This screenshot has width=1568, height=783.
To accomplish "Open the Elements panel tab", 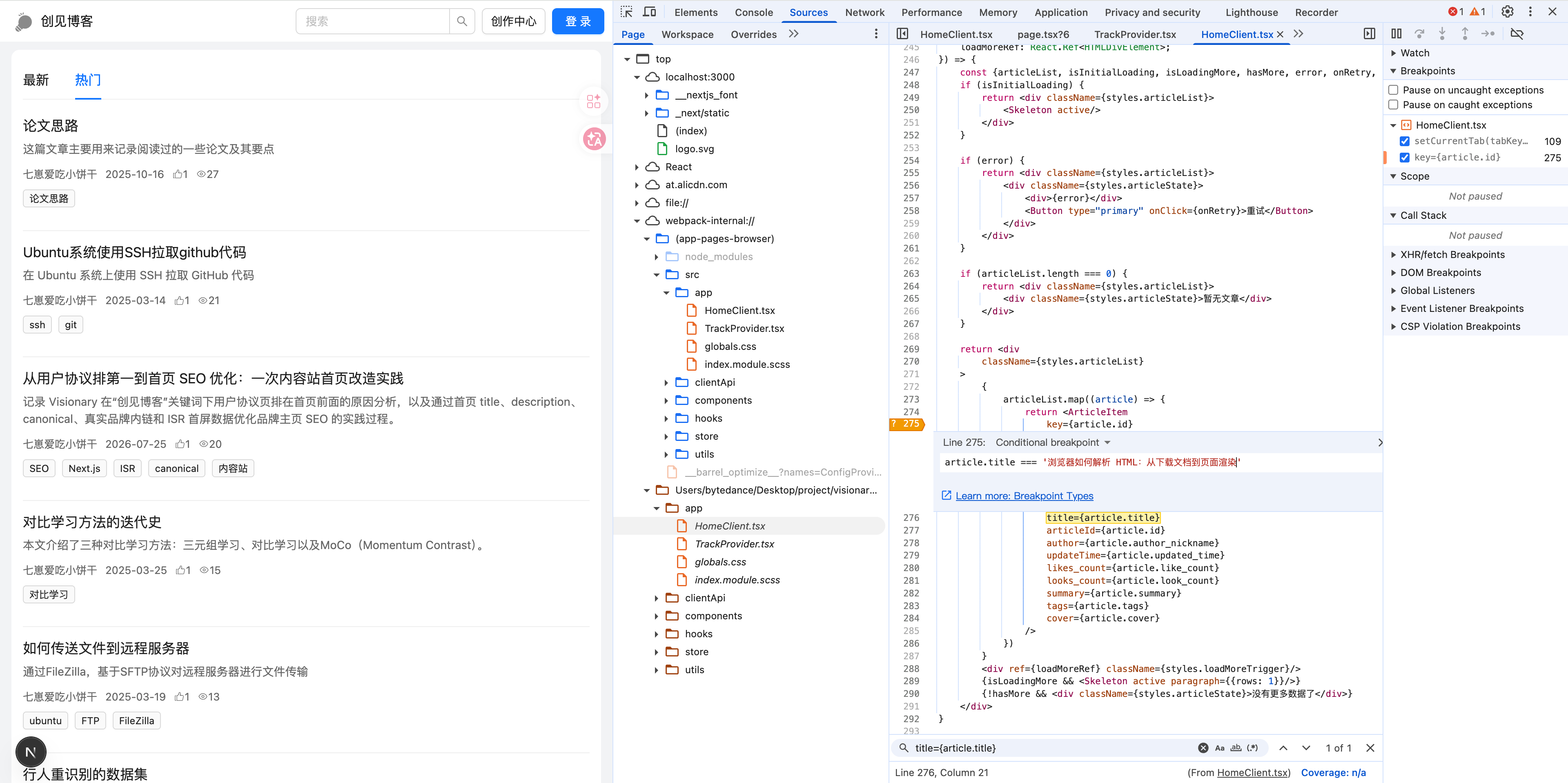I will (696, 13).
